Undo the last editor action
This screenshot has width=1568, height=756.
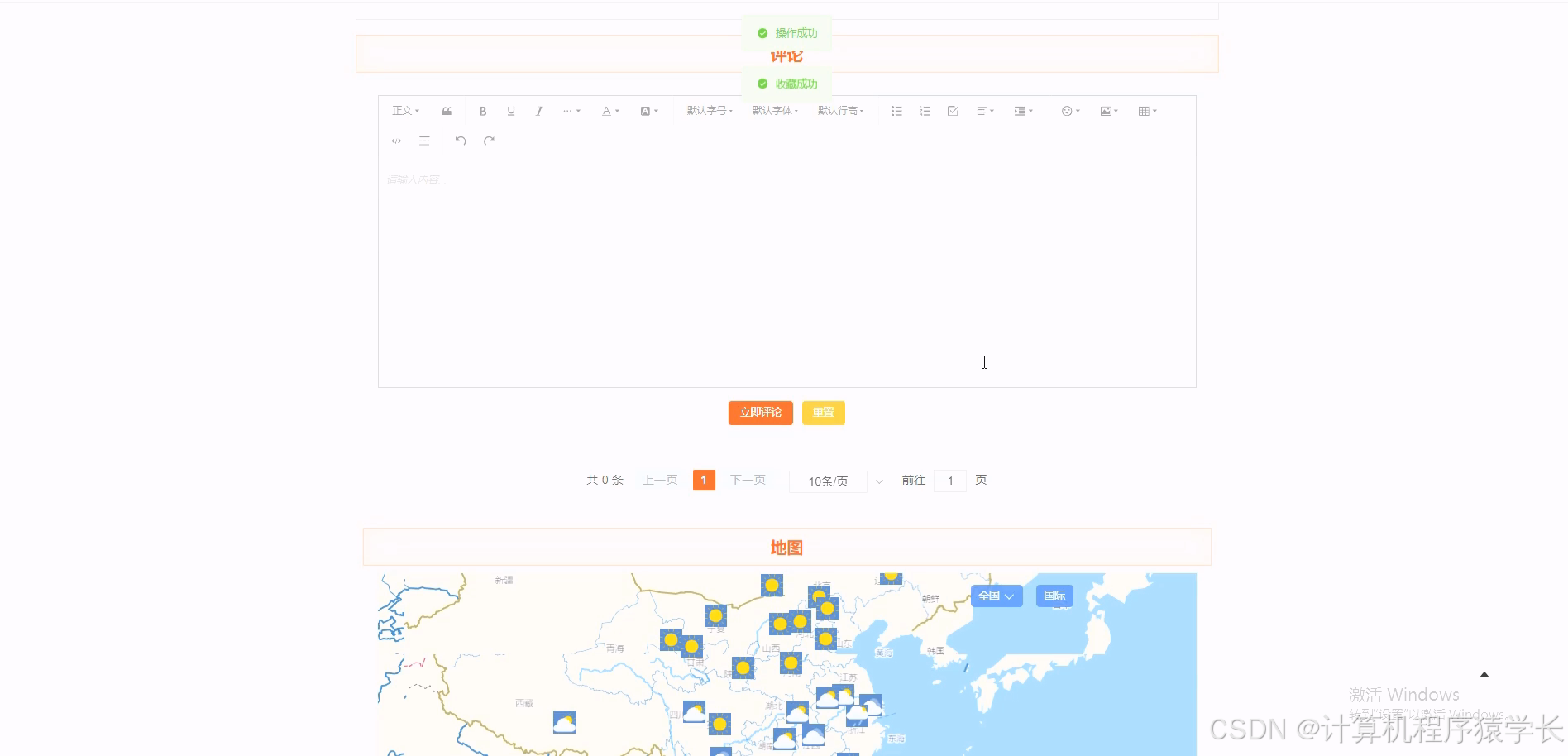pyautogui.click(x=461, y=141)
